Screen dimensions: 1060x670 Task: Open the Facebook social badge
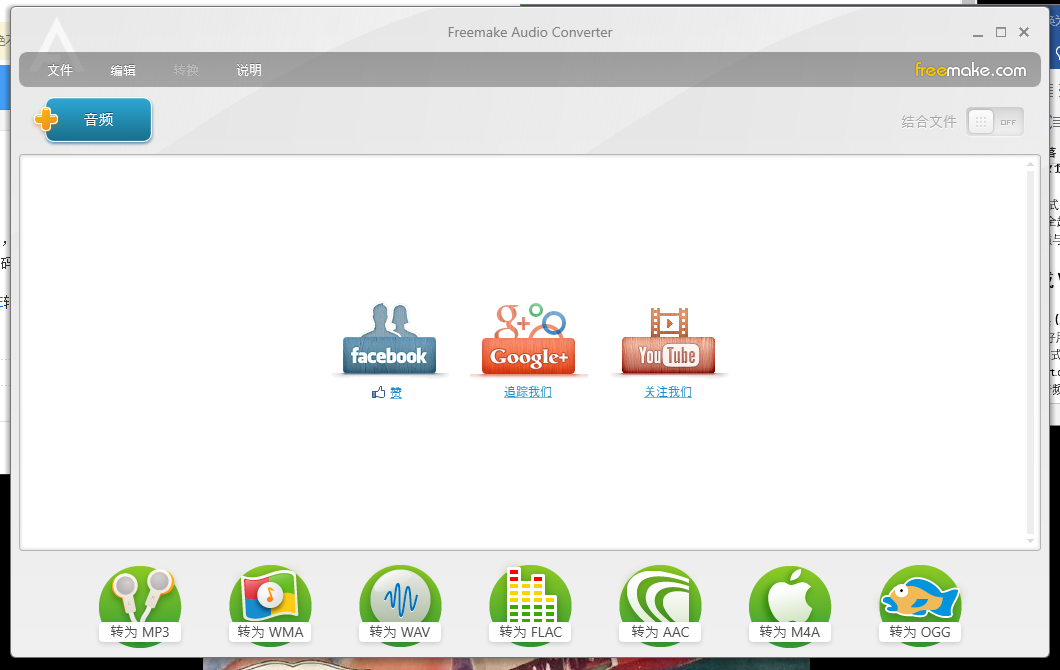tap(389, 339)
